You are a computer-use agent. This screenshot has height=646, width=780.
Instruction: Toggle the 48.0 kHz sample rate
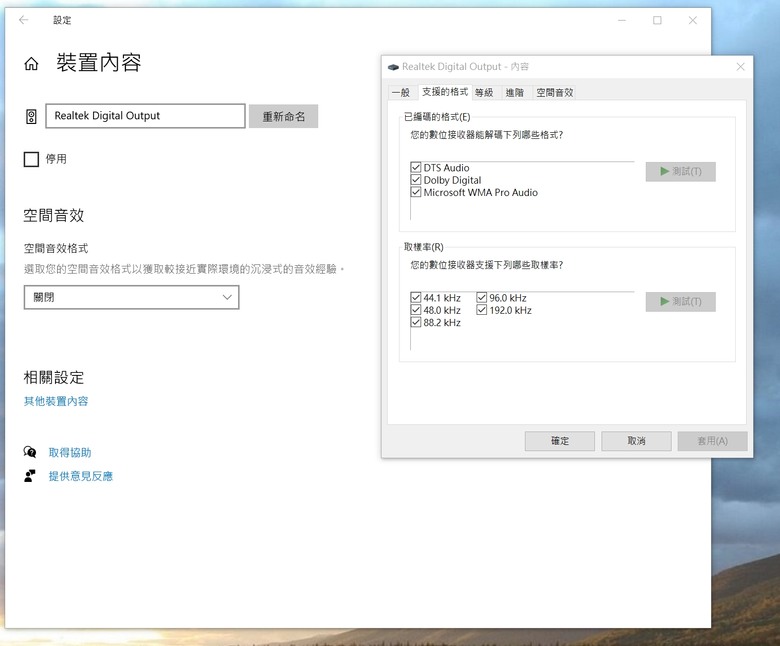[x=416, y=310]
